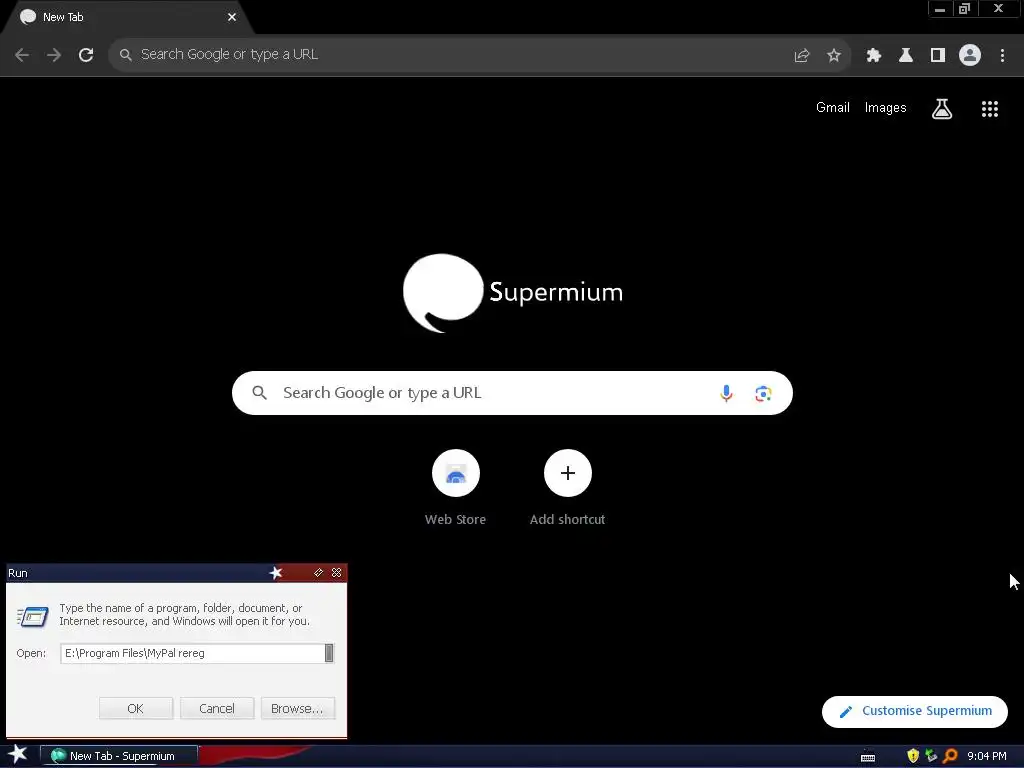Close the New Tab tab
The width and height of the screenshot is (1024, 768).
point(232,17)
